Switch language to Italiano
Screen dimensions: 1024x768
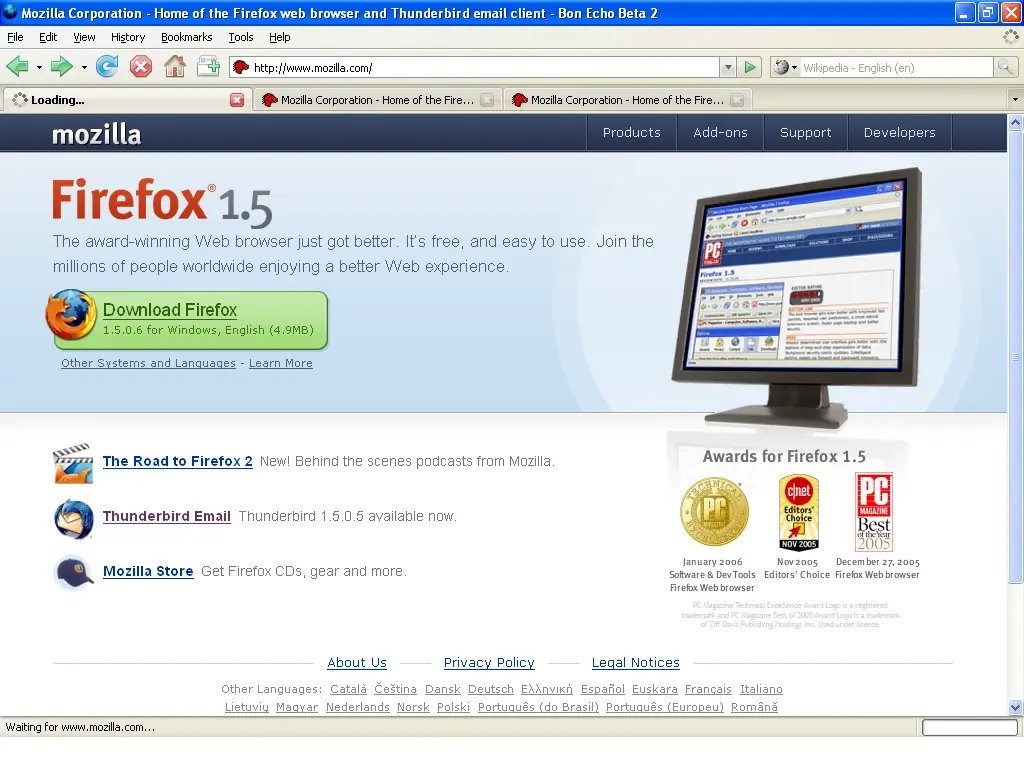click(761, 689)
